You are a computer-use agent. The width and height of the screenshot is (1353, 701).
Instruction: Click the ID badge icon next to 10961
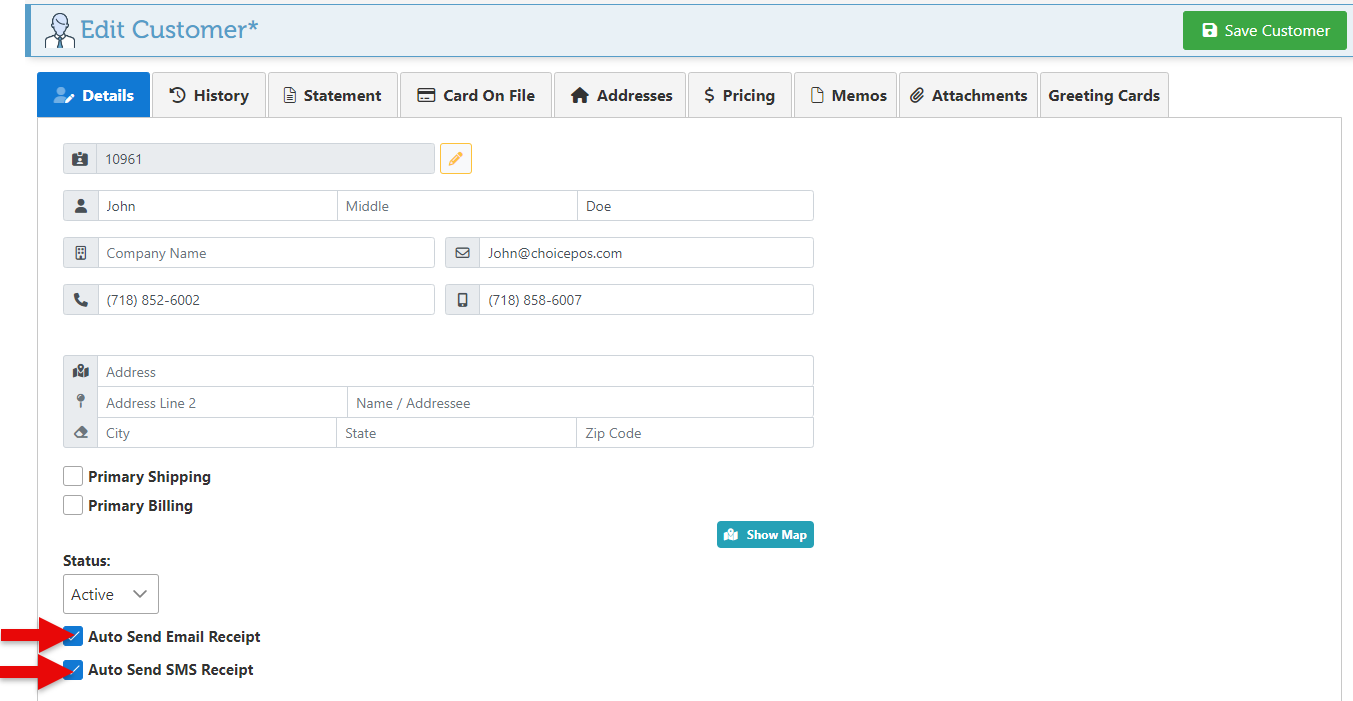pyautogui.click(x=80, y=159)
